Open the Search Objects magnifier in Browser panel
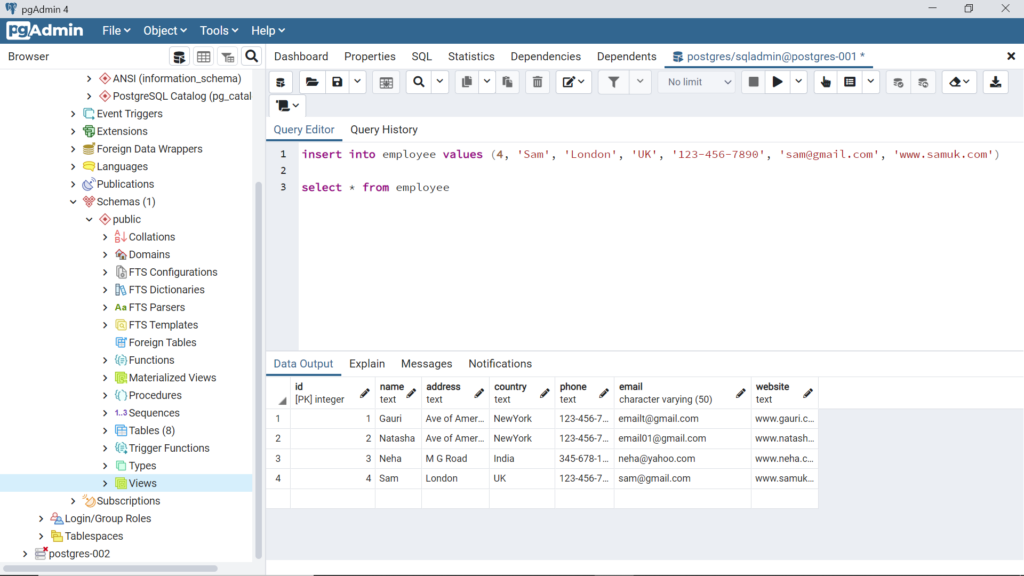The width and height of the screenshot is (1024, 576). tap(251, 57)
